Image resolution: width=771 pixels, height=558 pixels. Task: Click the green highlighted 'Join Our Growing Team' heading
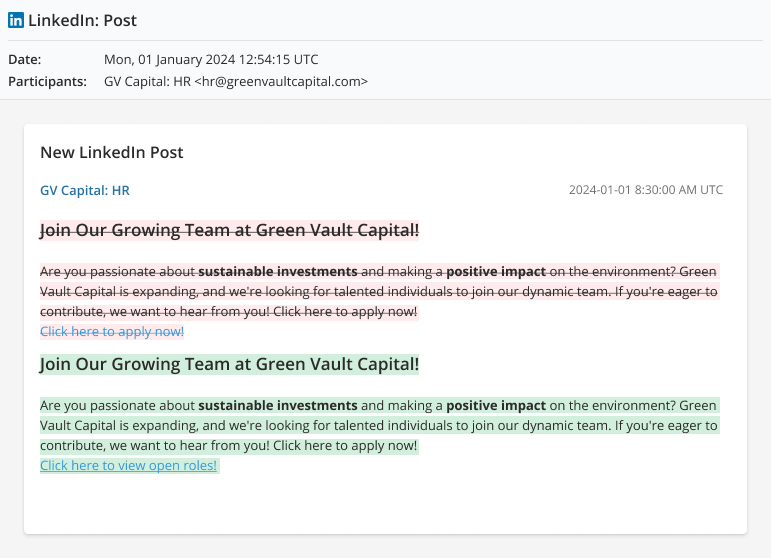[229, 364]
